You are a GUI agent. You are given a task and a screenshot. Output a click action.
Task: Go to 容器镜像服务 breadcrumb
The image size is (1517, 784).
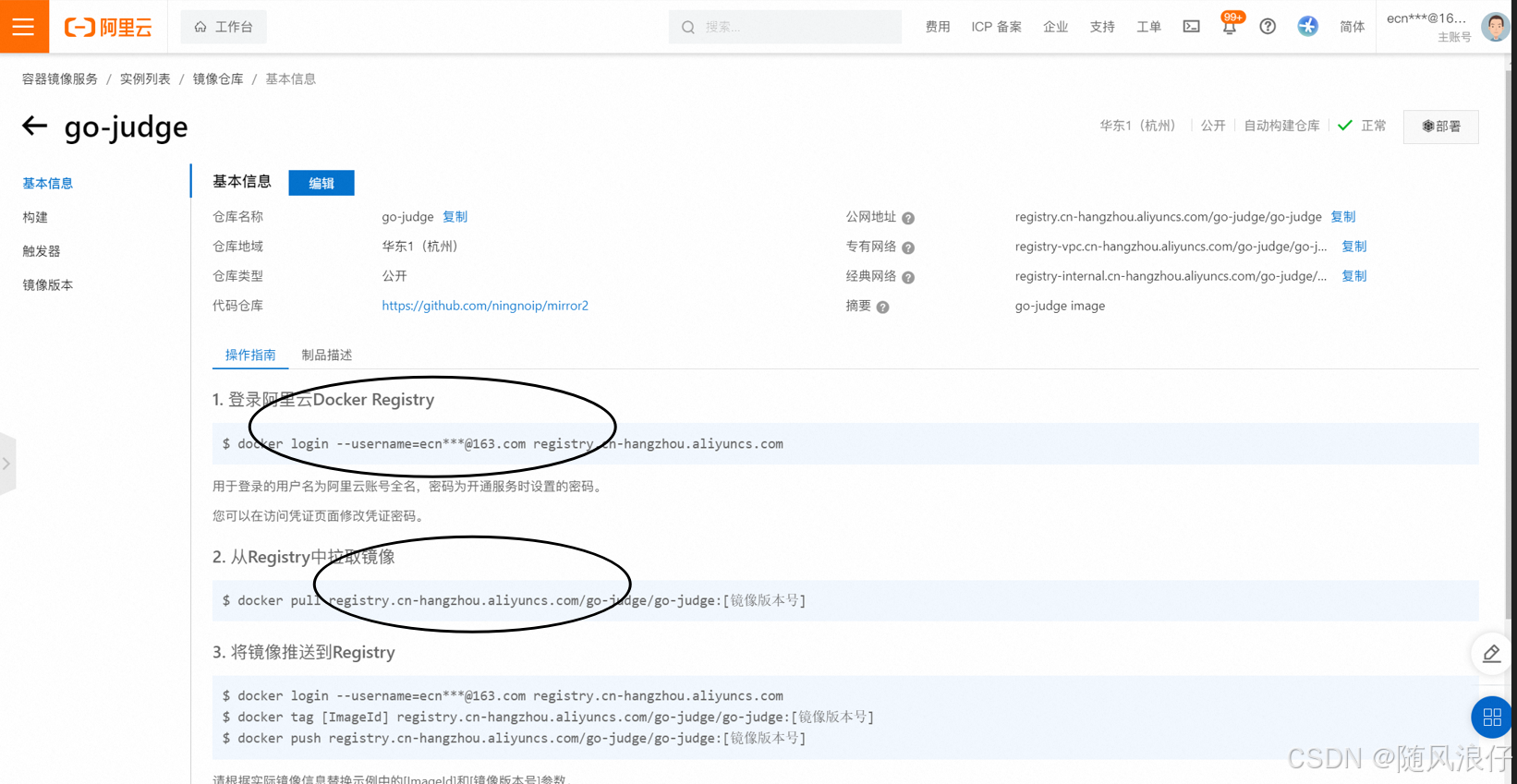pos(60,79)
